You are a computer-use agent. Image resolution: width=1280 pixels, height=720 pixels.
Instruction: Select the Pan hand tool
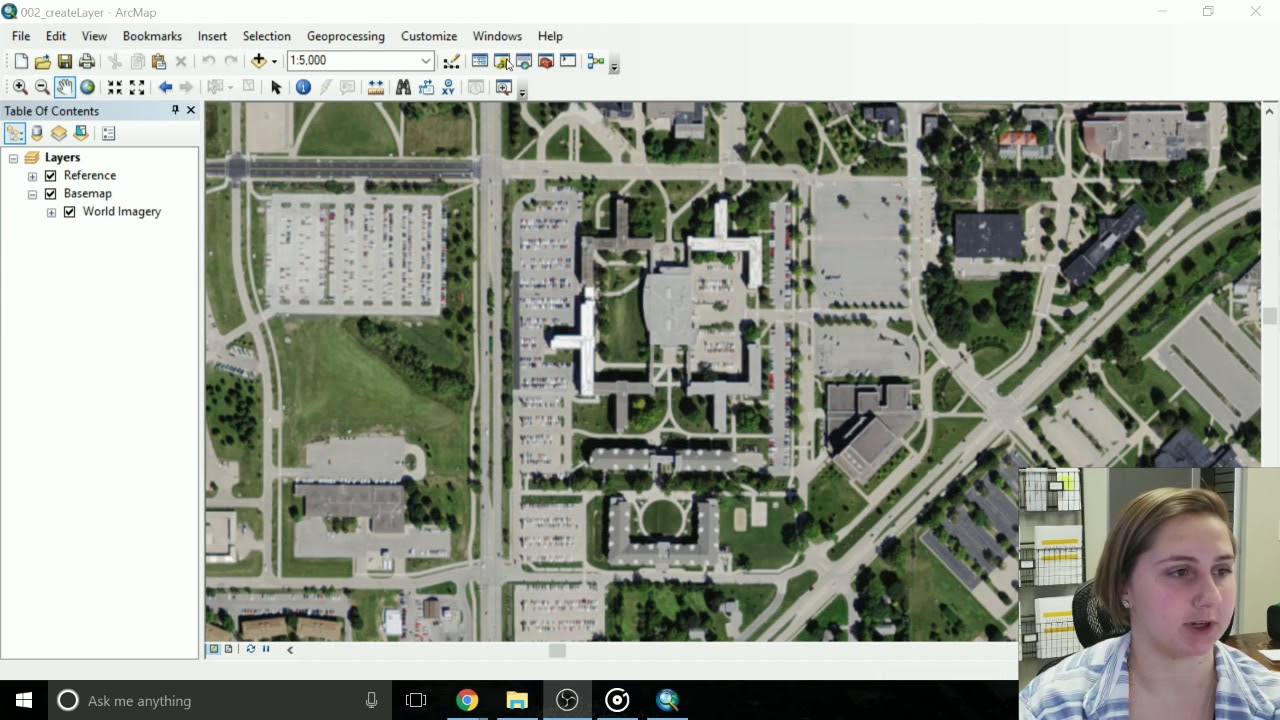(64, 87)
